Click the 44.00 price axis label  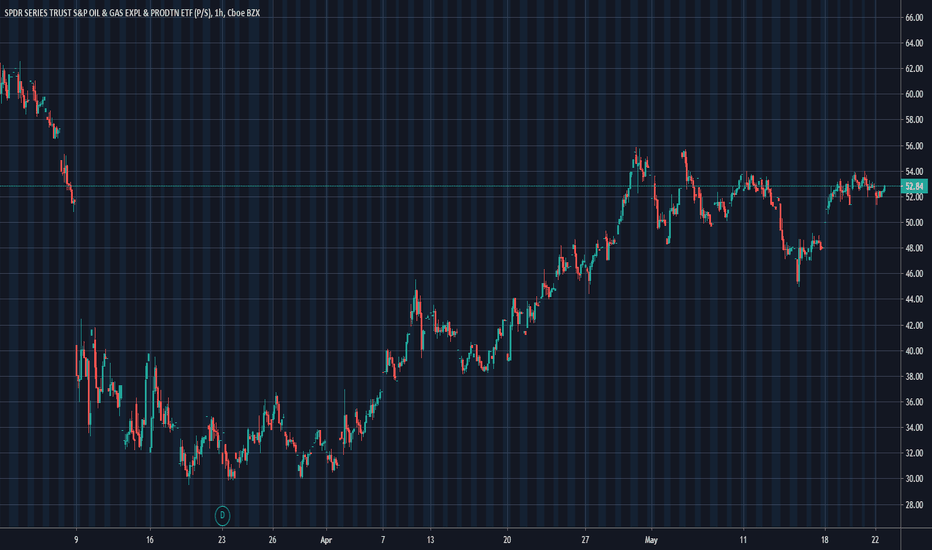click(x=914, y=300)
